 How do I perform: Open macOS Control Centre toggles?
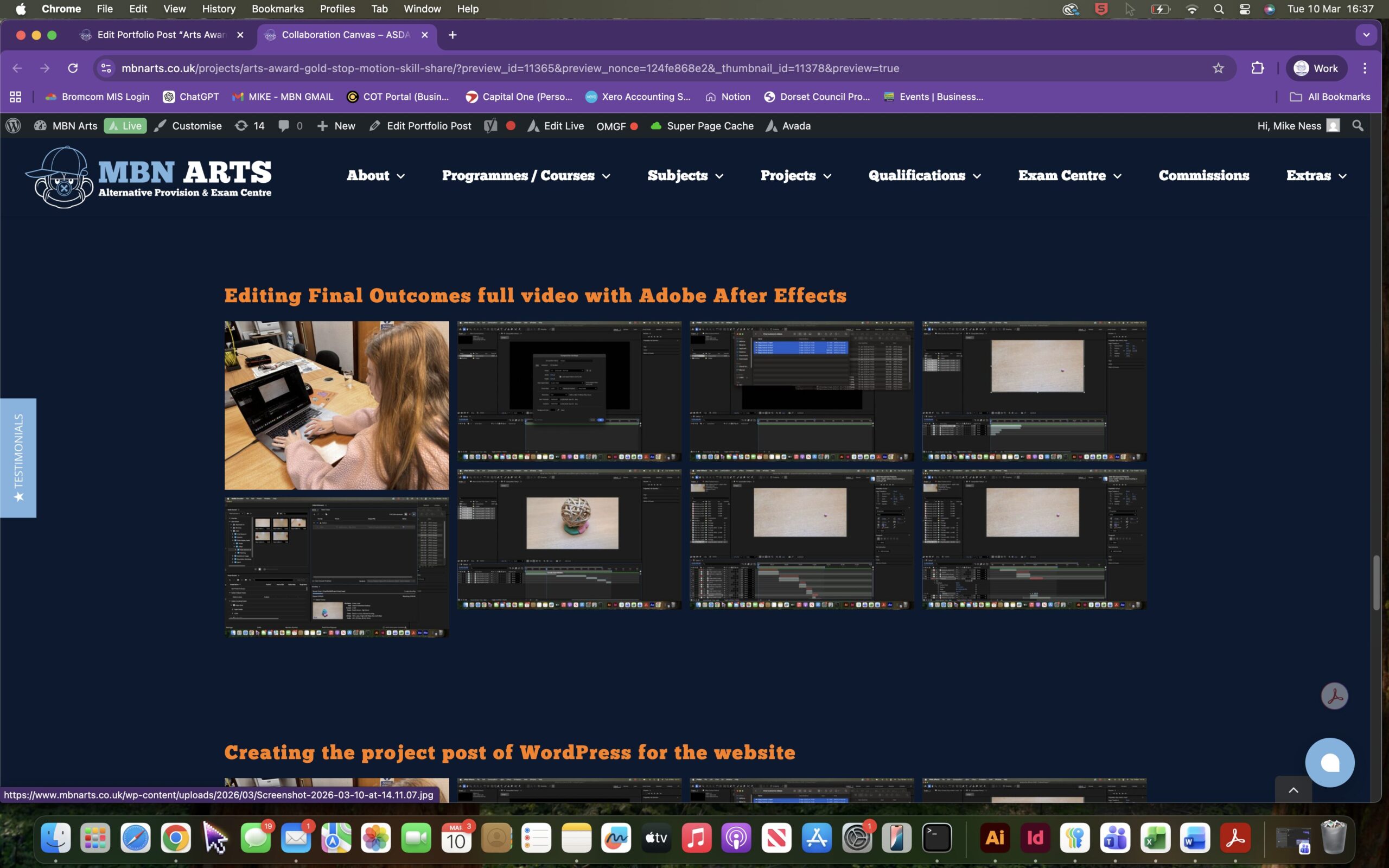pyautogui.click(x=1244, y=9)
